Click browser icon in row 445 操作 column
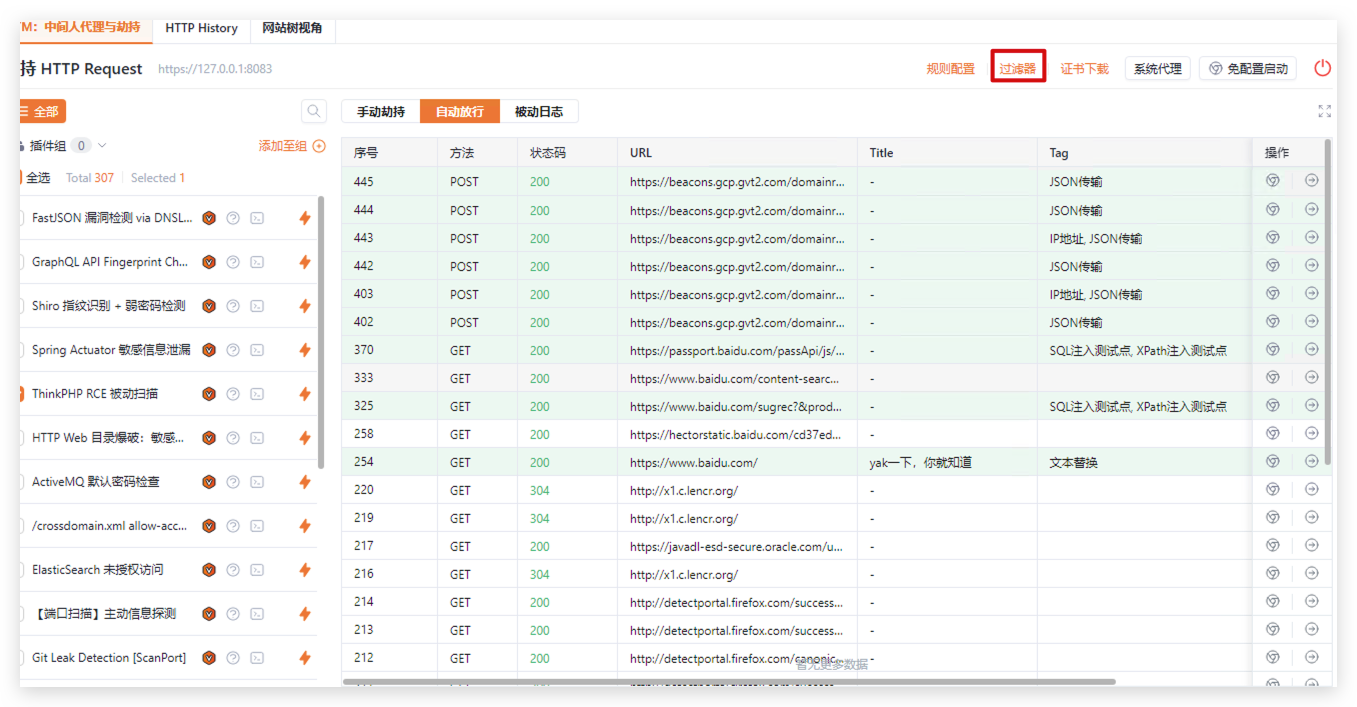The height and width of the screenshot is (707, 1357). click(1272, 181)
